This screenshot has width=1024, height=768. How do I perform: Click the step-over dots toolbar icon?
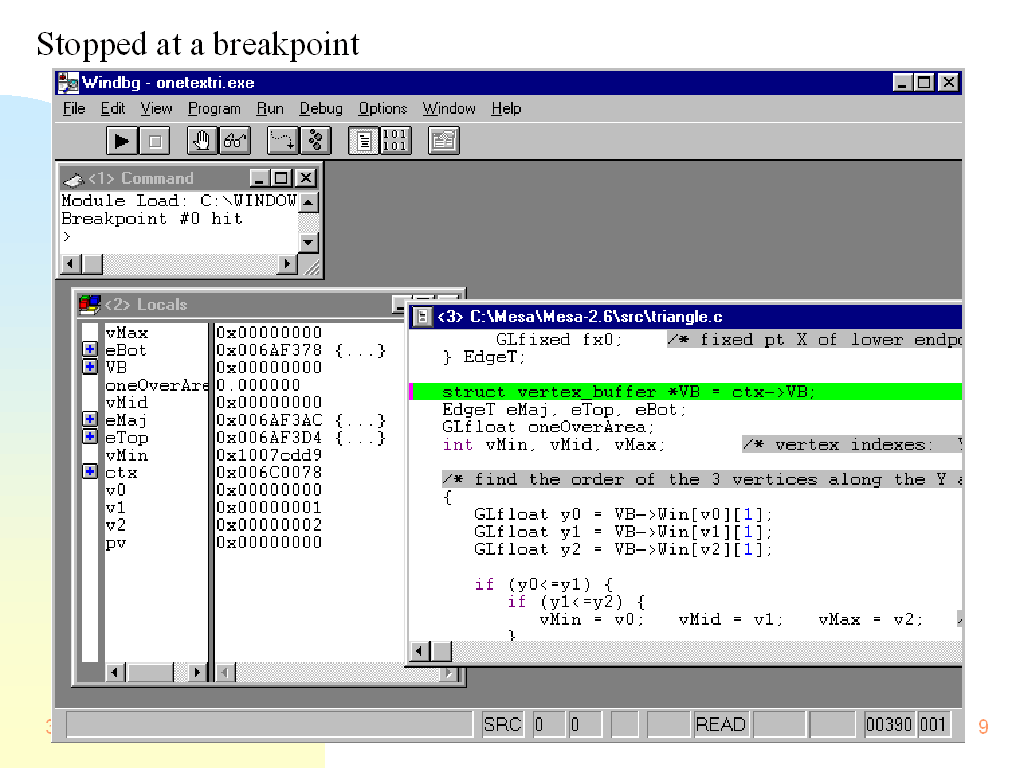[316, 141]
